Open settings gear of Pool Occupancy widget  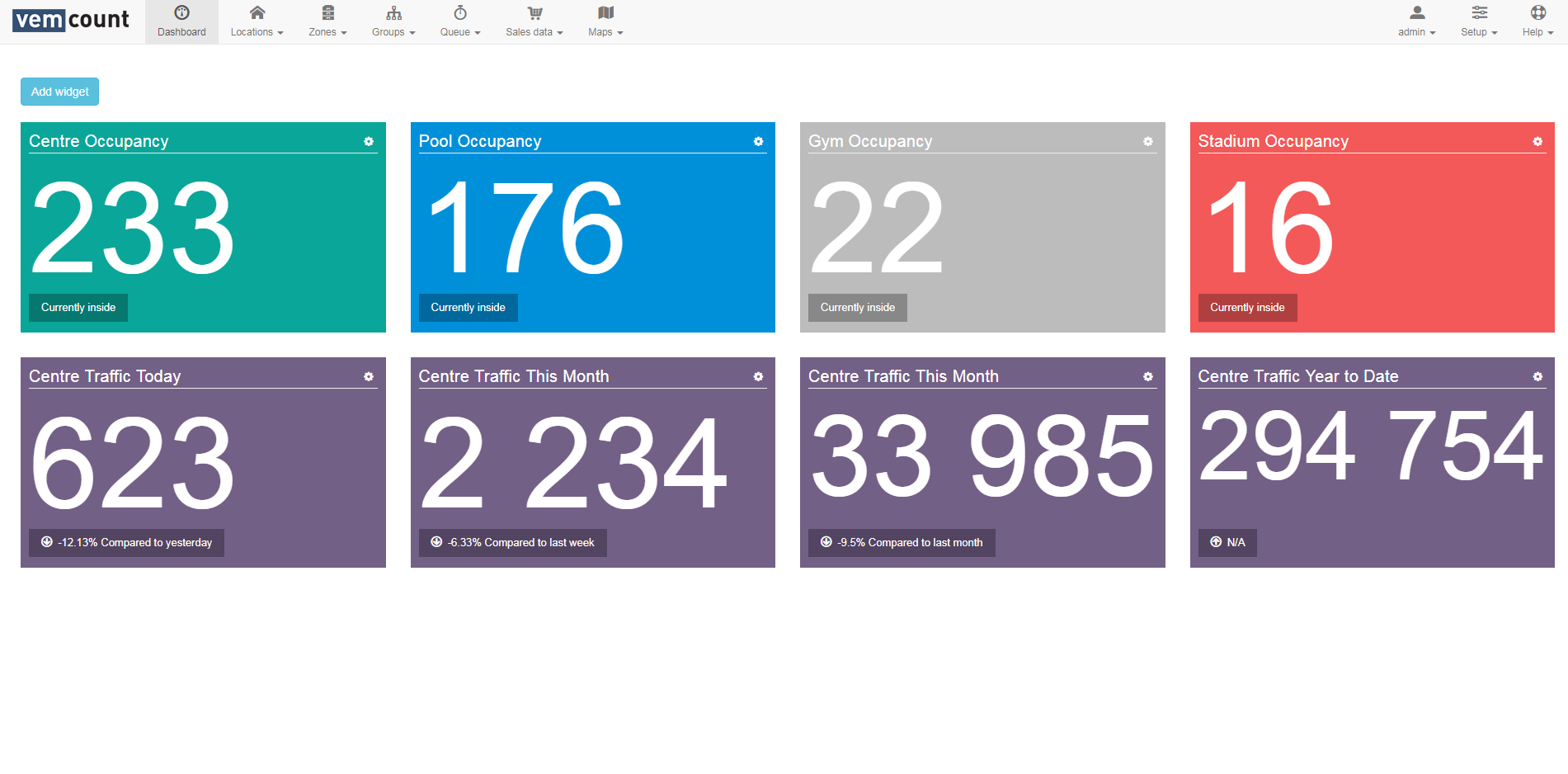[758, 142]
